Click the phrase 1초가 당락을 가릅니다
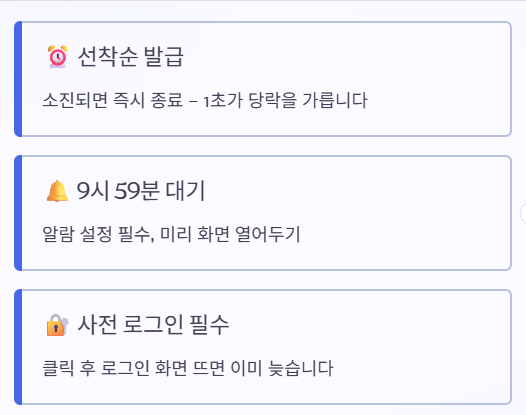This screenshot has width=526, height=415. [x=285, y=100]
